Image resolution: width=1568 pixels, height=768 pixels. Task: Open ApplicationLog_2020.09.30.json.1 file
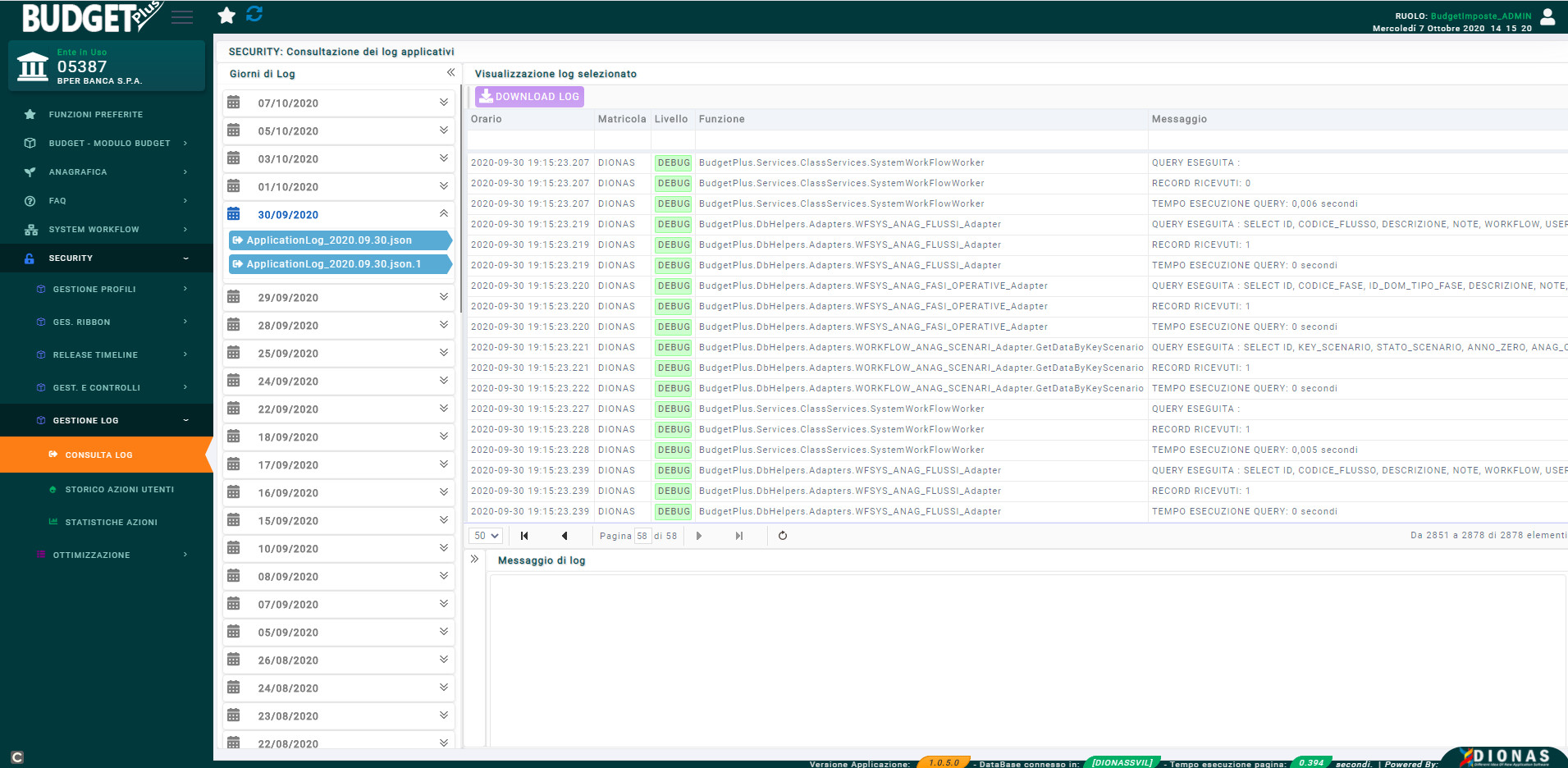click(340, 264)
